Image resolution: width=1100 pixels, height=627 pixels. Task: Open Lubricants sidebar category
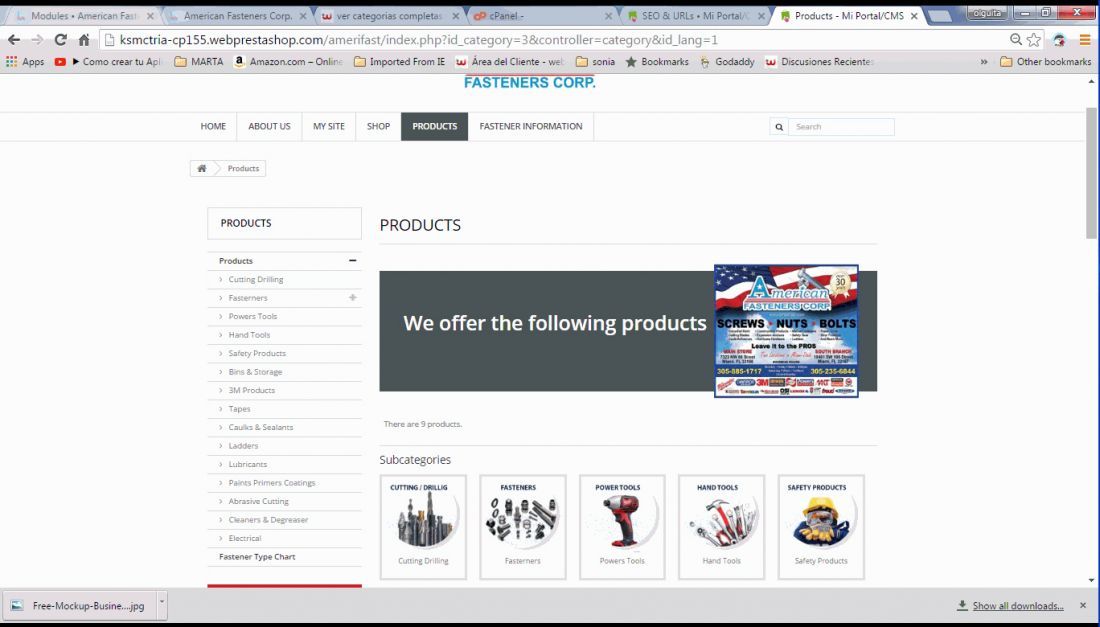248,464
